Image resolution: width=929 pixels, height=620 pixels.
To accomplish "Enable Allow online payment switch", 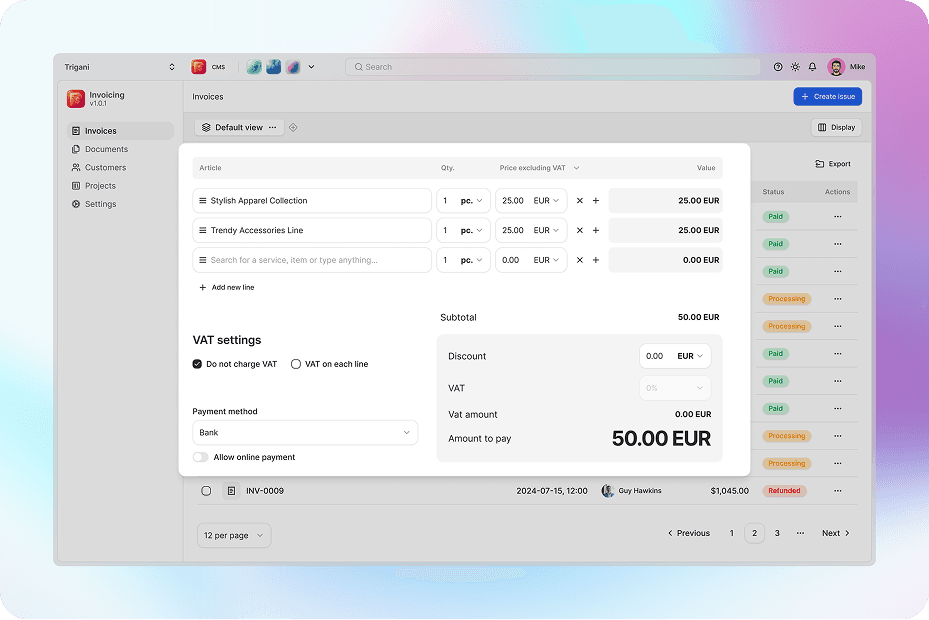I will coord(201,457).
